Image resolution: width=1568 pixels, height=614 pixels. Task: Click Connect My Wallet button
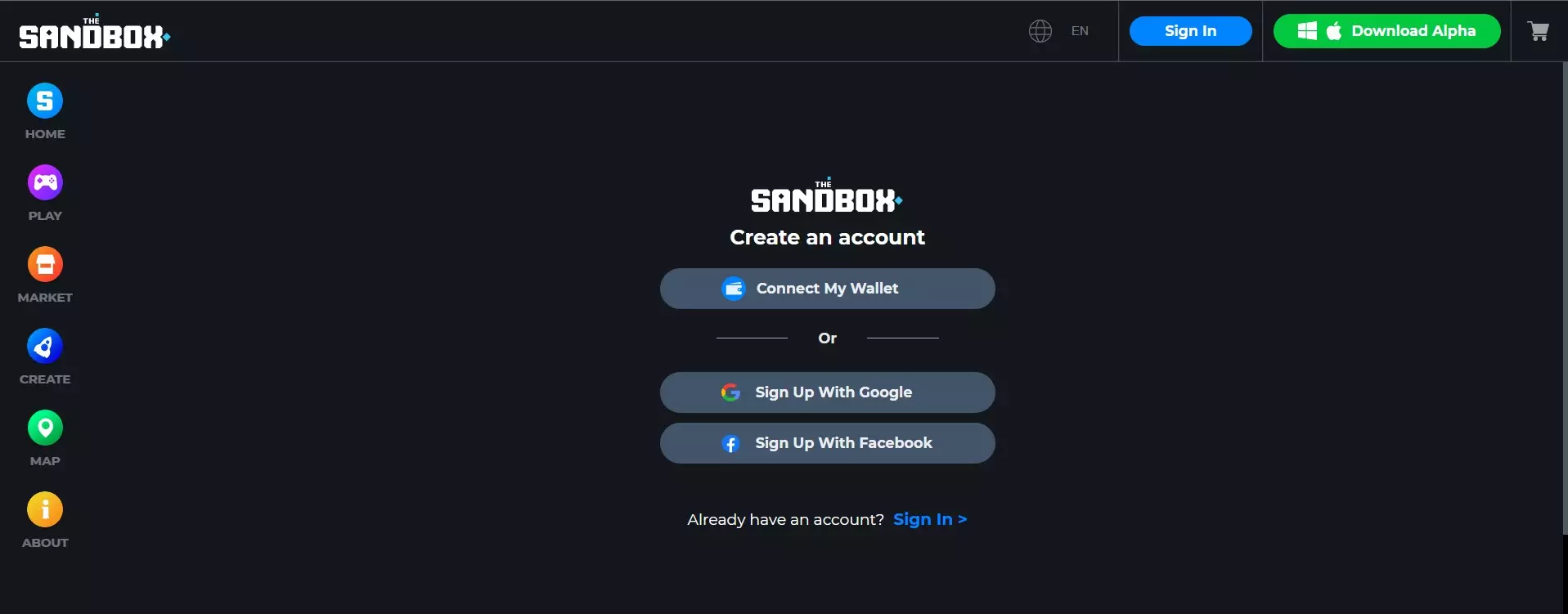828,289
